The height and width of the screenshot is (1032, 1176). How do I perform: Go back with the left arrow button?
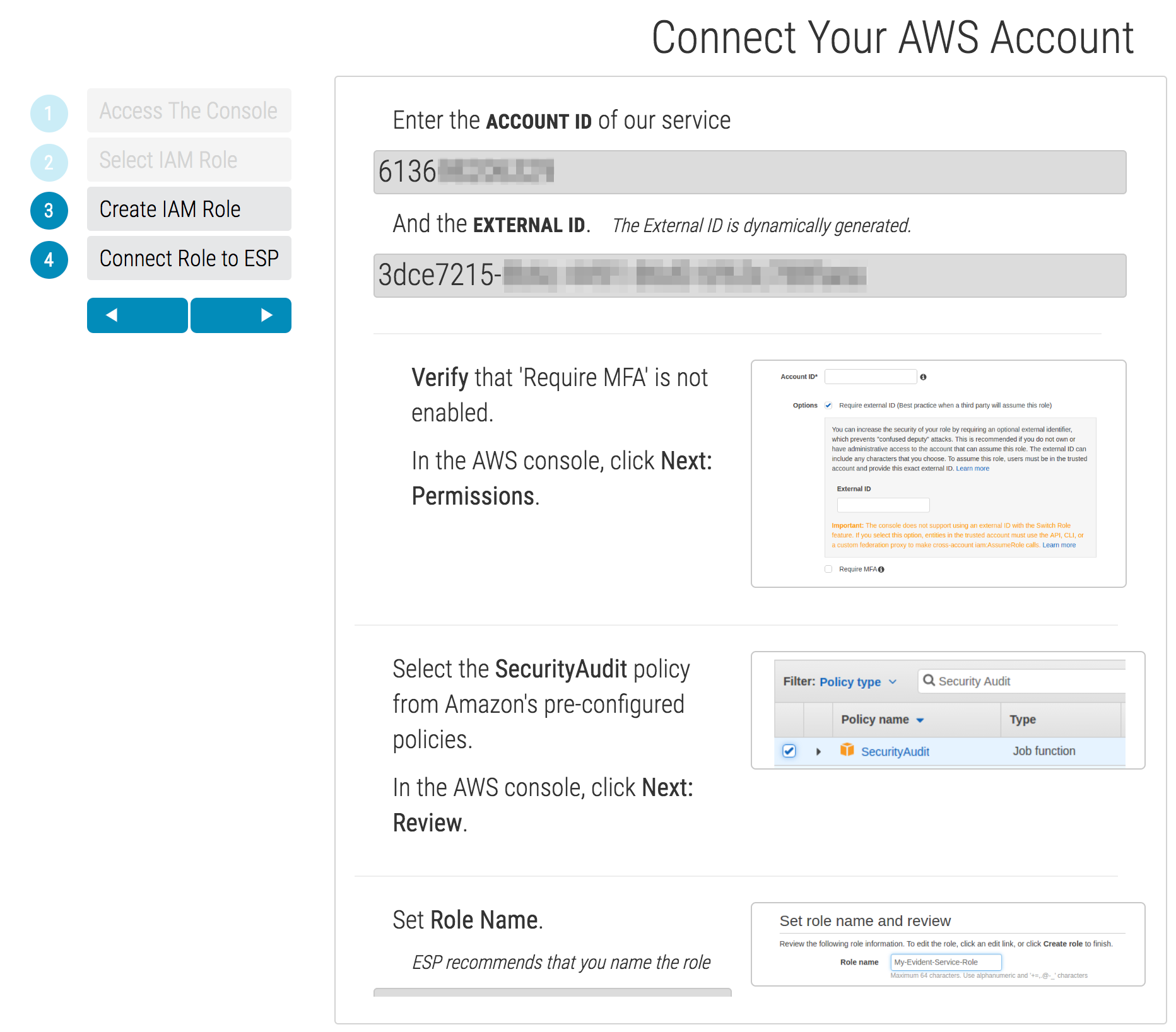click(137, 315)
